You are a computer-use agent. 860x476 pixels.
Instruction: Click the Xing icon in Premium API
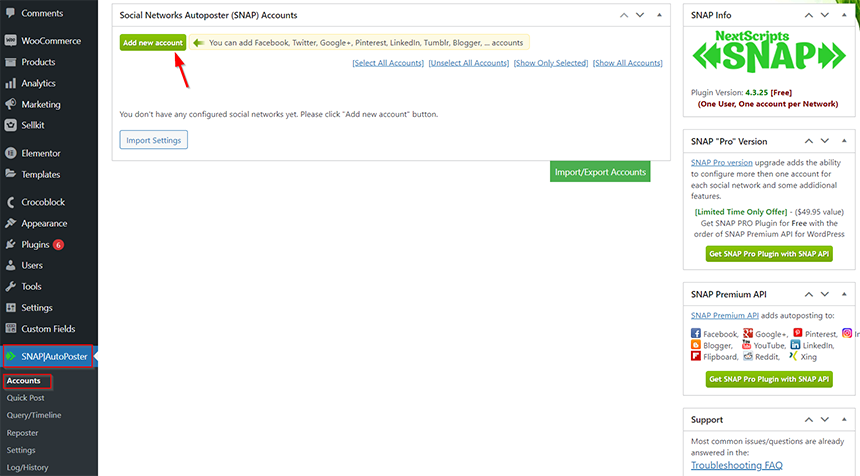click(x=793, y=356)
